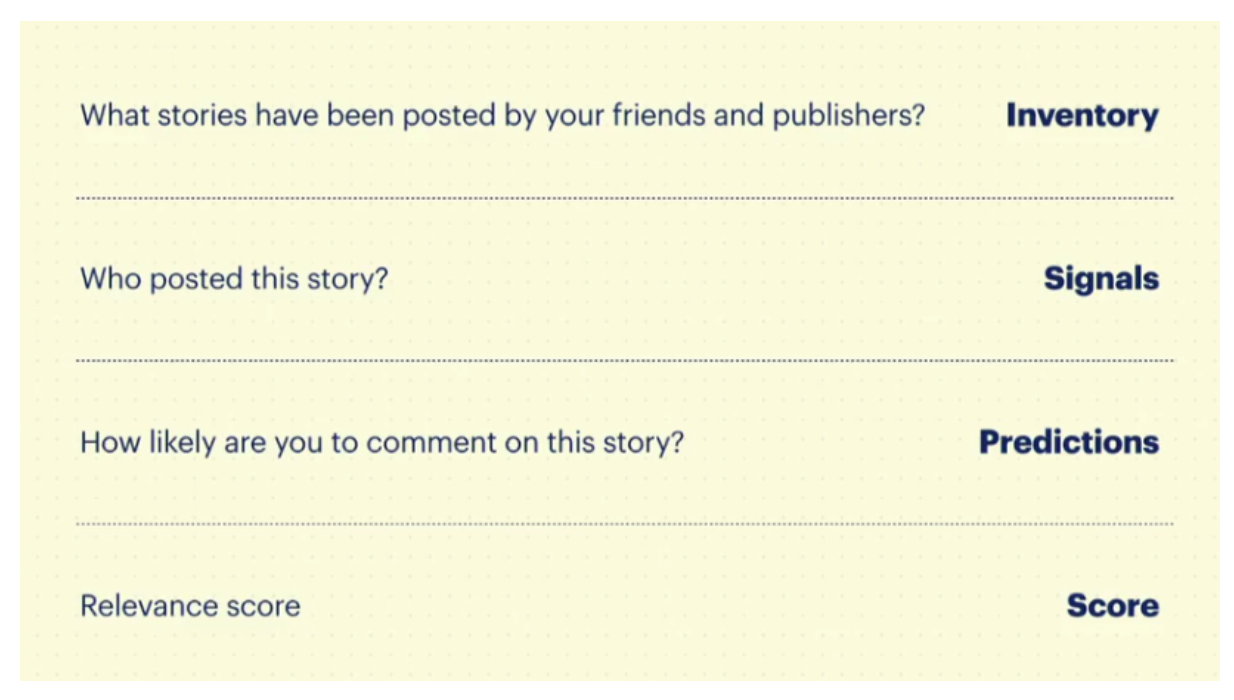The width and height of the screenshot is (1234, 700).
Task: Click the word 'What' starting the first question
Action: tap(113, 116)
